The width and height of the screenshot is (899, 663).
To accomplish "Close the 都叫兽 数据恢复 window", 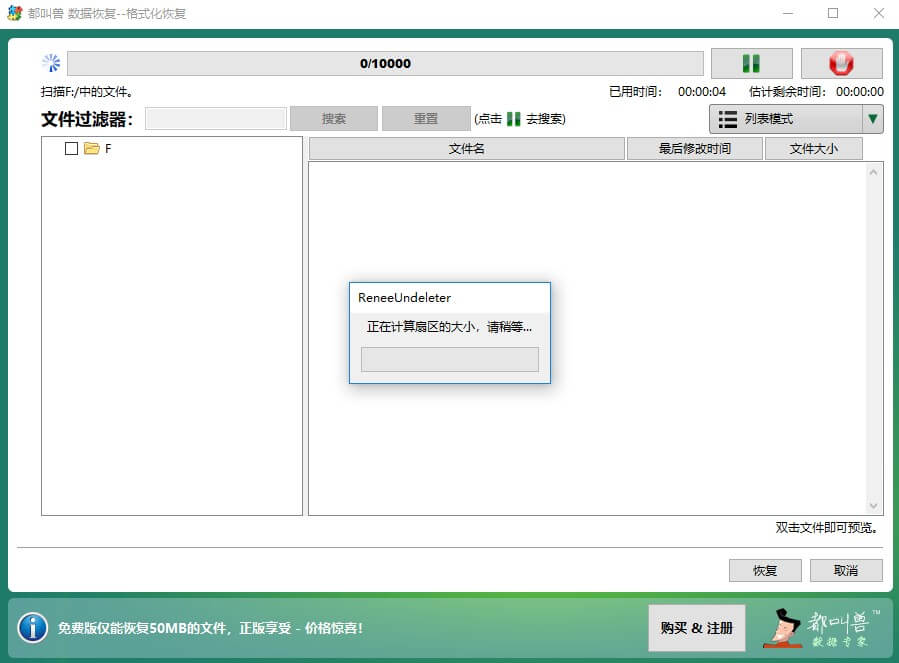I will click(878, 13).
